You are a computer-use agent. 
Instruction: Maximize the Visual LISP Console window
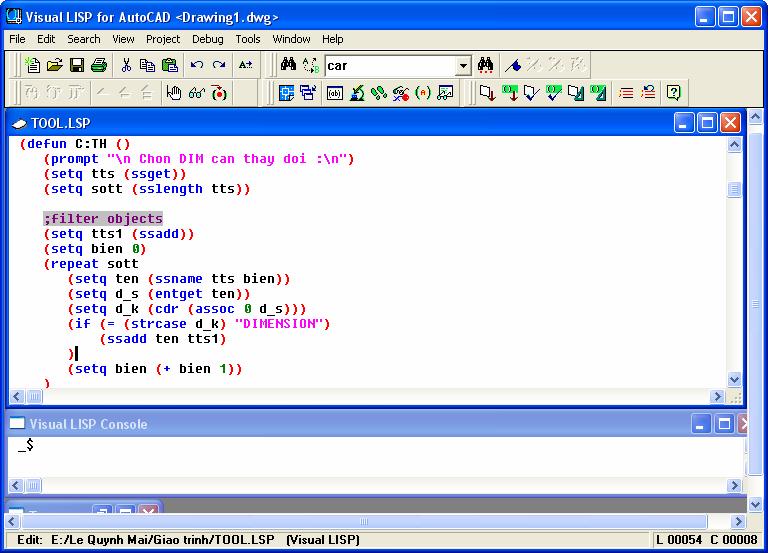pos(724,424)
